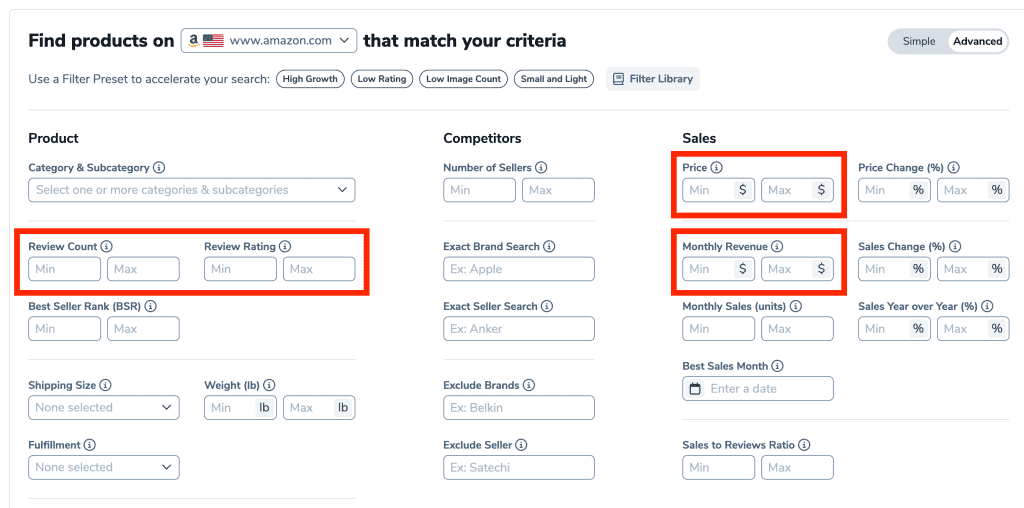
Task: Apply the Low Rating preset
Action: tap(382, 79)
